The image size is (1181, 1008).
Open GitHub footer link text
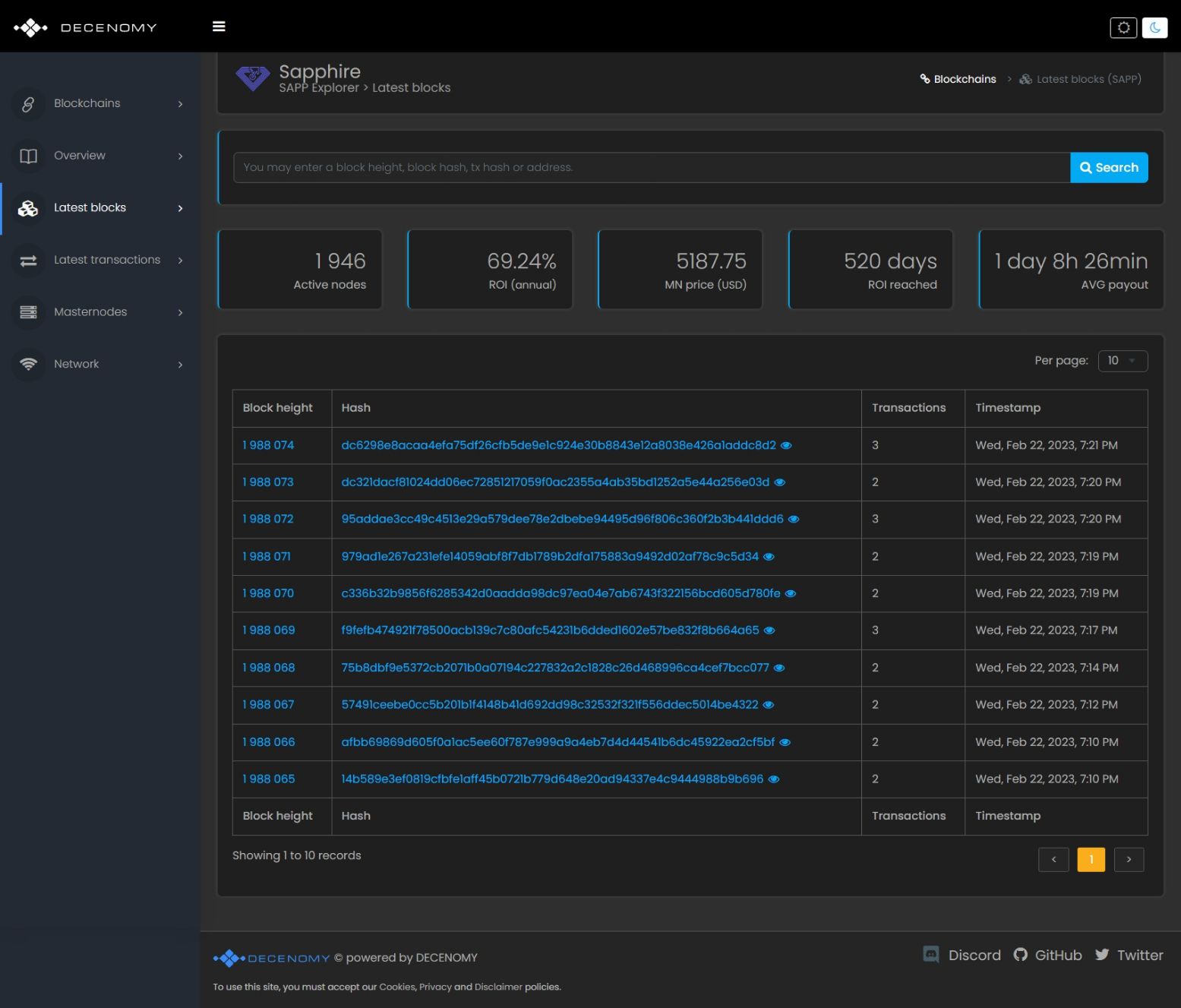click(x=1058, y=955)
